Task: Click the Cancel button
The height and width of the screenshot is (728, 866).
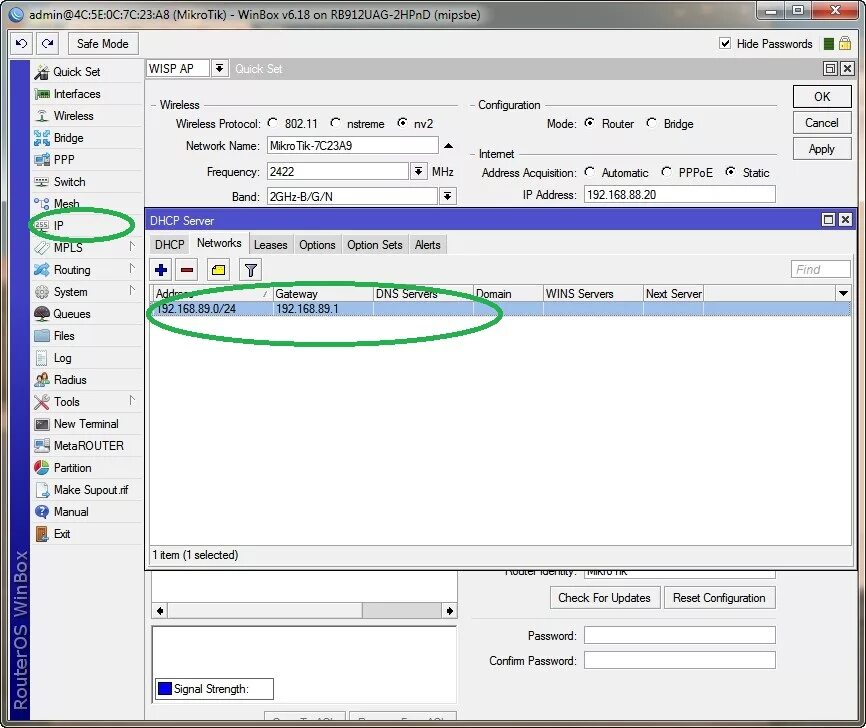Action: [822, 123]
